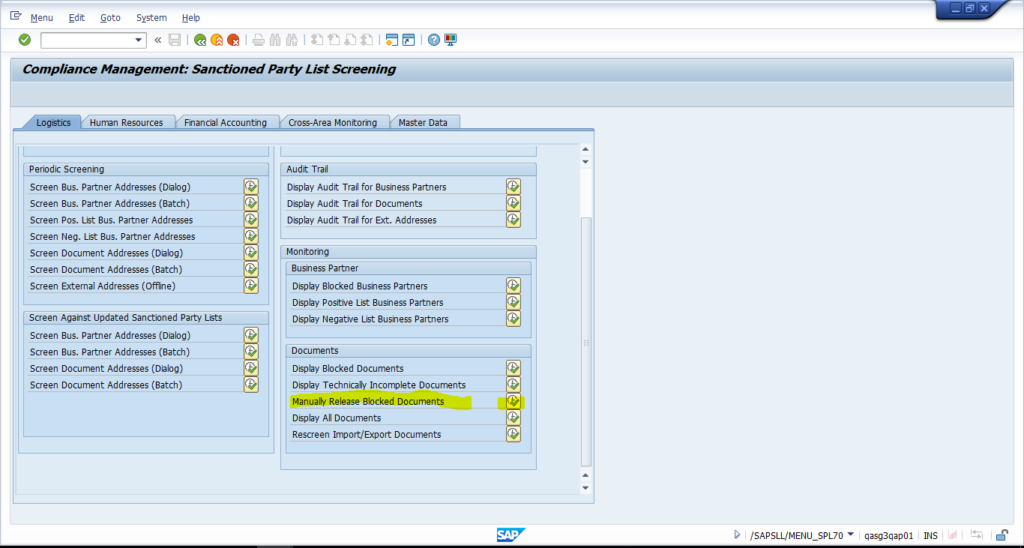Execute Display Technically Incomplete Documents

(513, 385)
